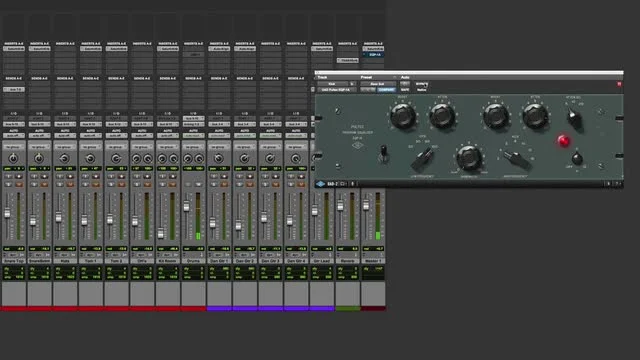The height and width of the screenshot is (360, 640).
Task: Click the pan knob on Dan Gtr 4
Action: pos(296,158)
